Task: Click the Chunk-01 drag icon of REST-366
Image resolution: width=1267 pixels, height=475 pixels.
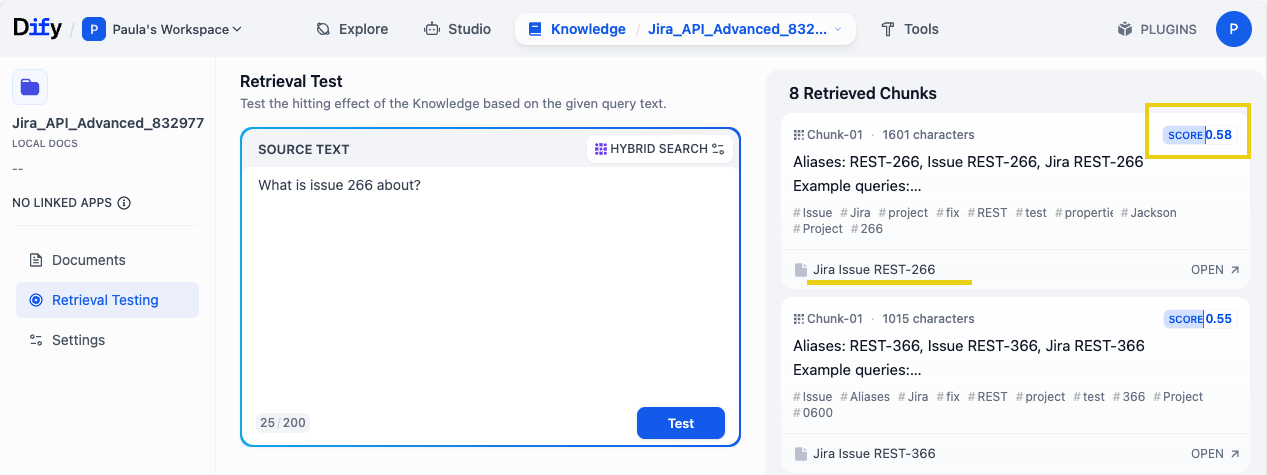Action: tap(798, 319)
